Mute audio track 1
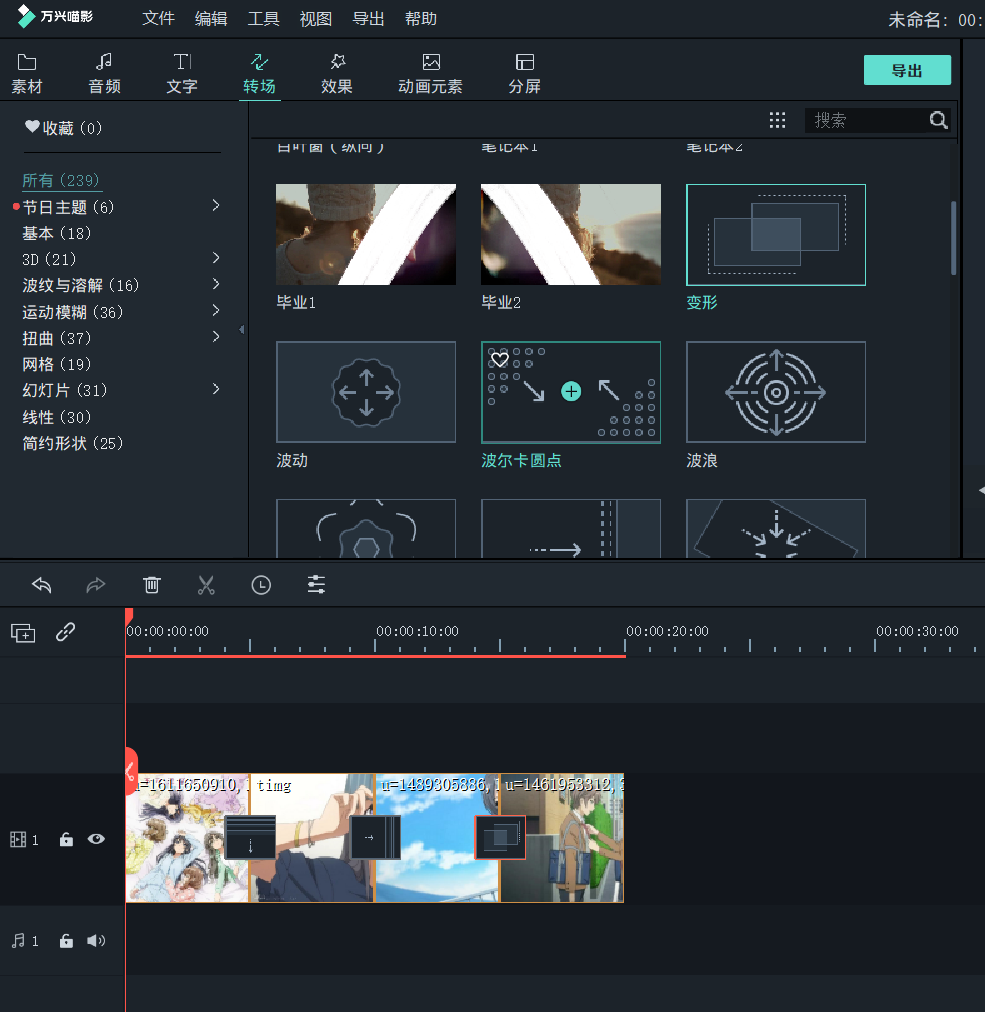This screenshot has width=985, height=1012. click(96, 941)
